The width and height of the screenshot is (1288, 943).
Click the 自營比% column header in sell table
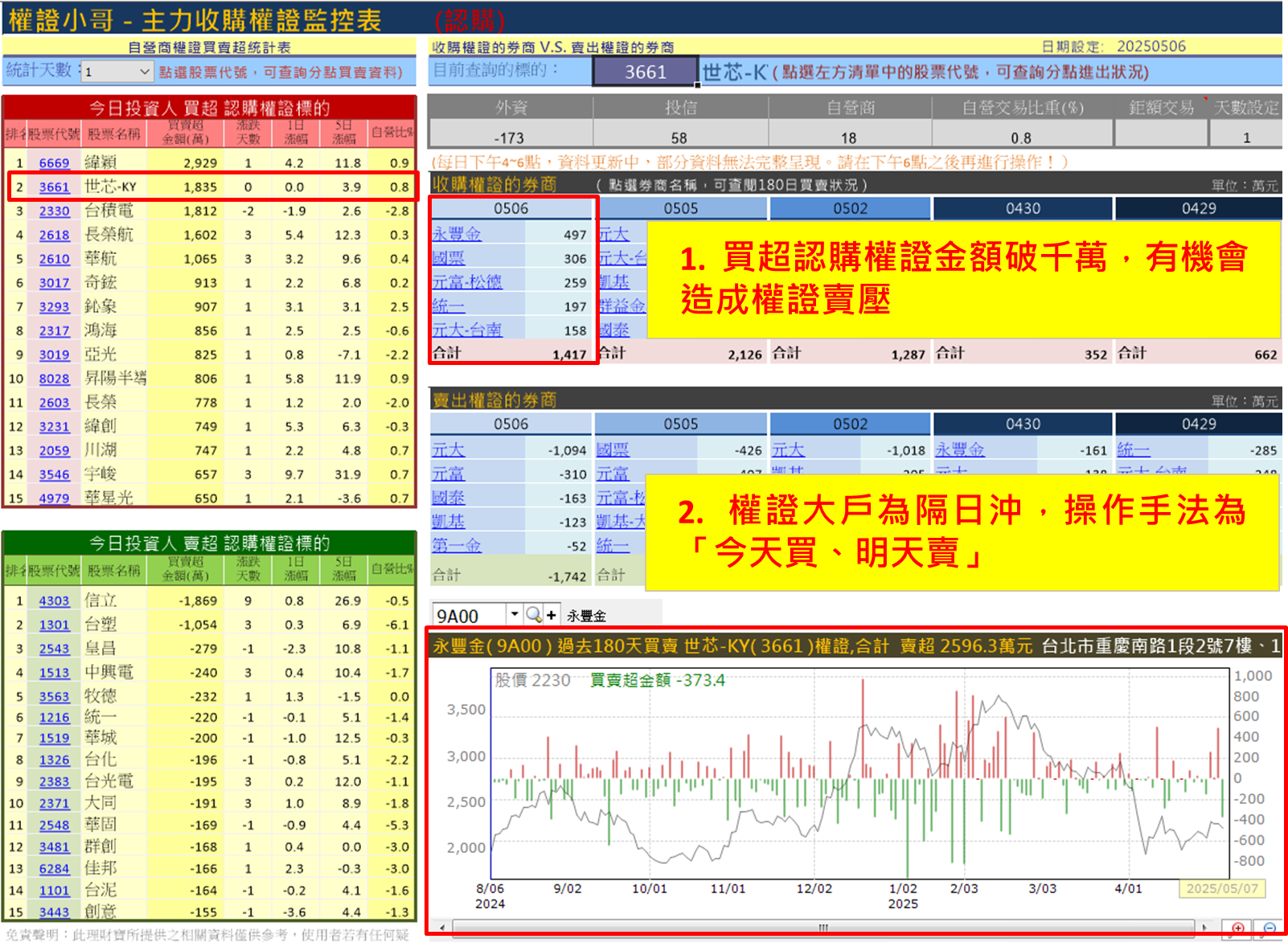pos(392,569)
